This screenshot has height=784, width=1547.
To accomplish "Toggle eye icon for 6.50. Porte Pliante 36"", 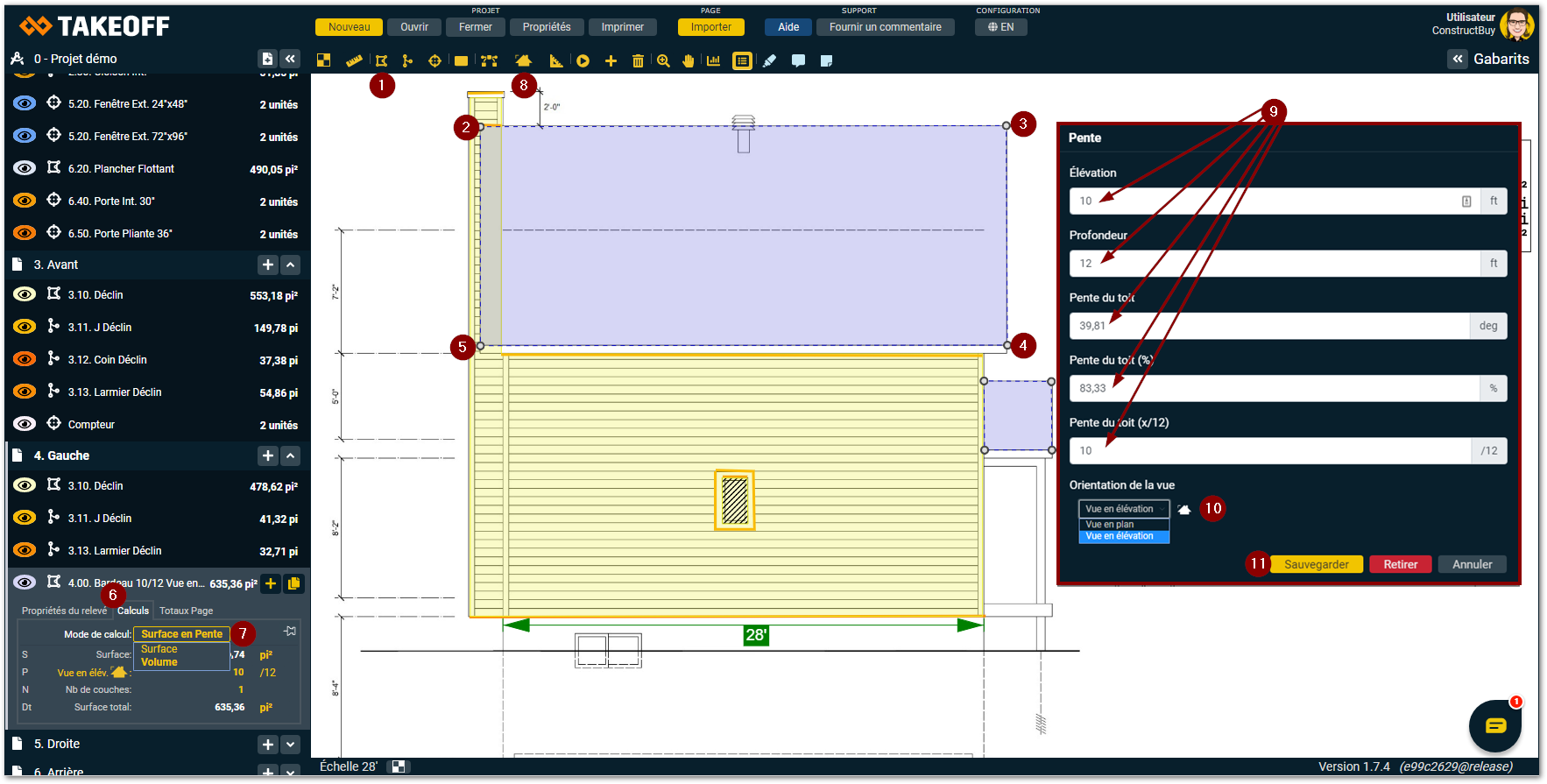I will click(x=25, y=233).
